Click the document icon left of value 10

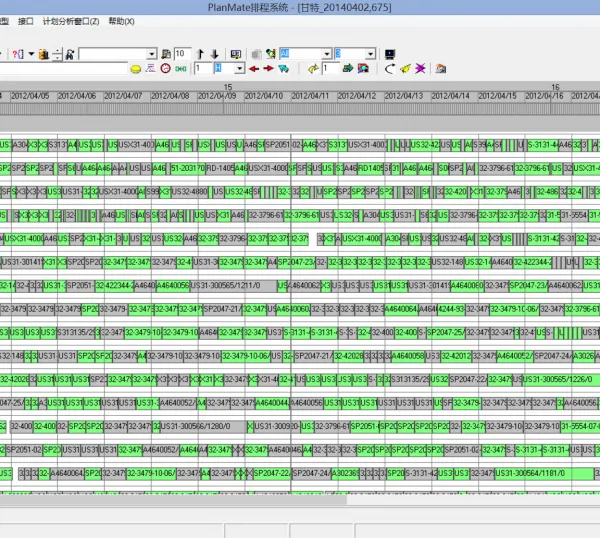click(x=166, y=54)
